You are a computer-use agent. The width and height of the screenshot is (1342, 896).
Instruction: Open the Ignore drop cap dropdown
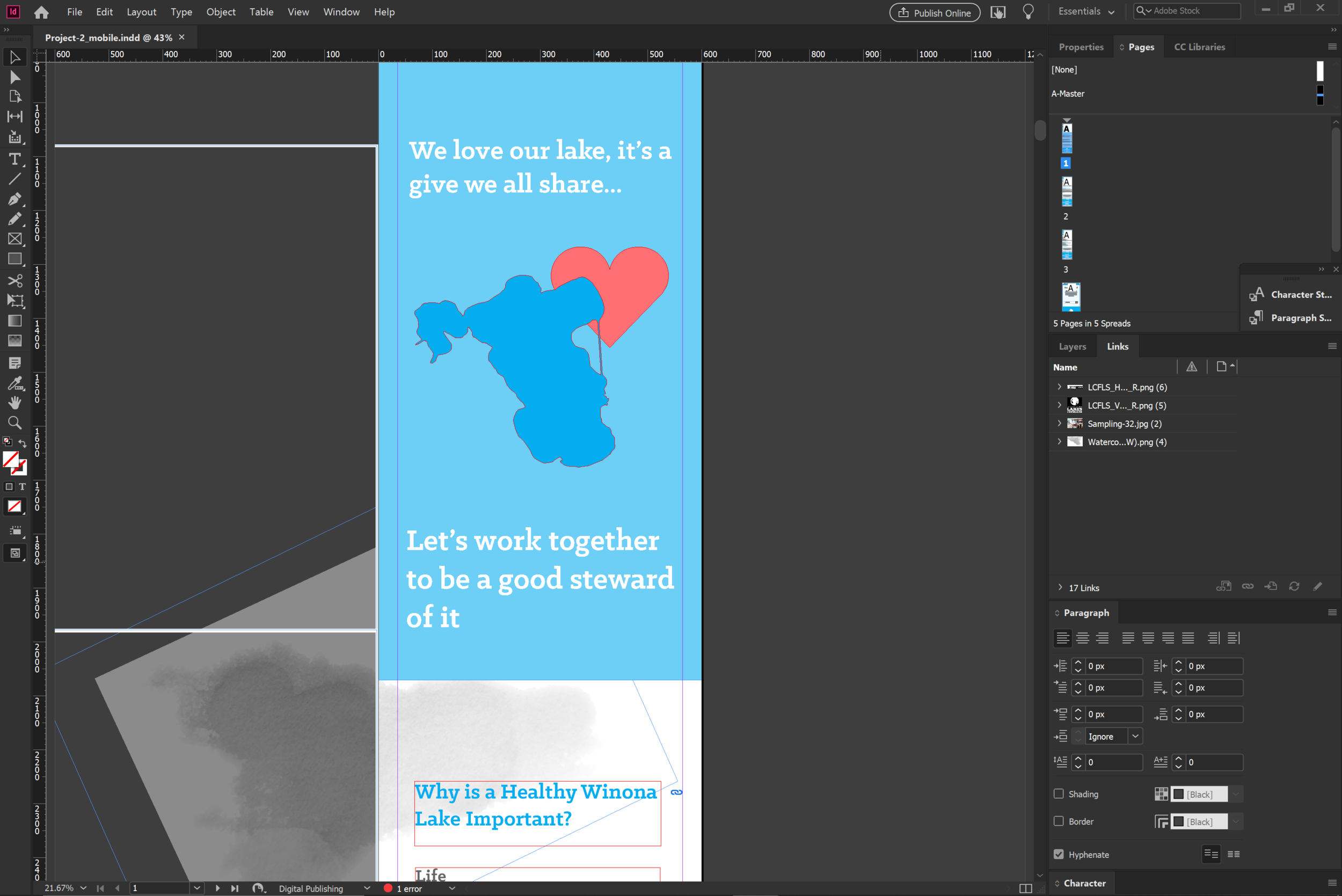point(1135,736)
